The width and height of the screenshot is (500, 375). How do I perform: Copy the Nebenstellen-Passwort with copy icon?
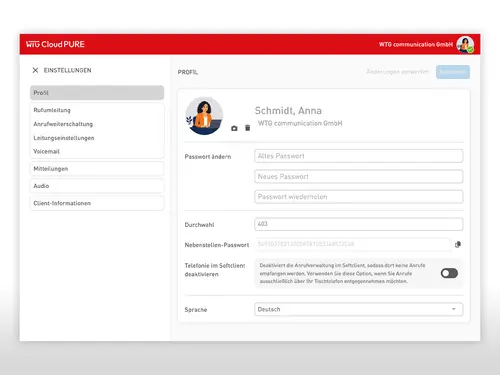(458, 244)
